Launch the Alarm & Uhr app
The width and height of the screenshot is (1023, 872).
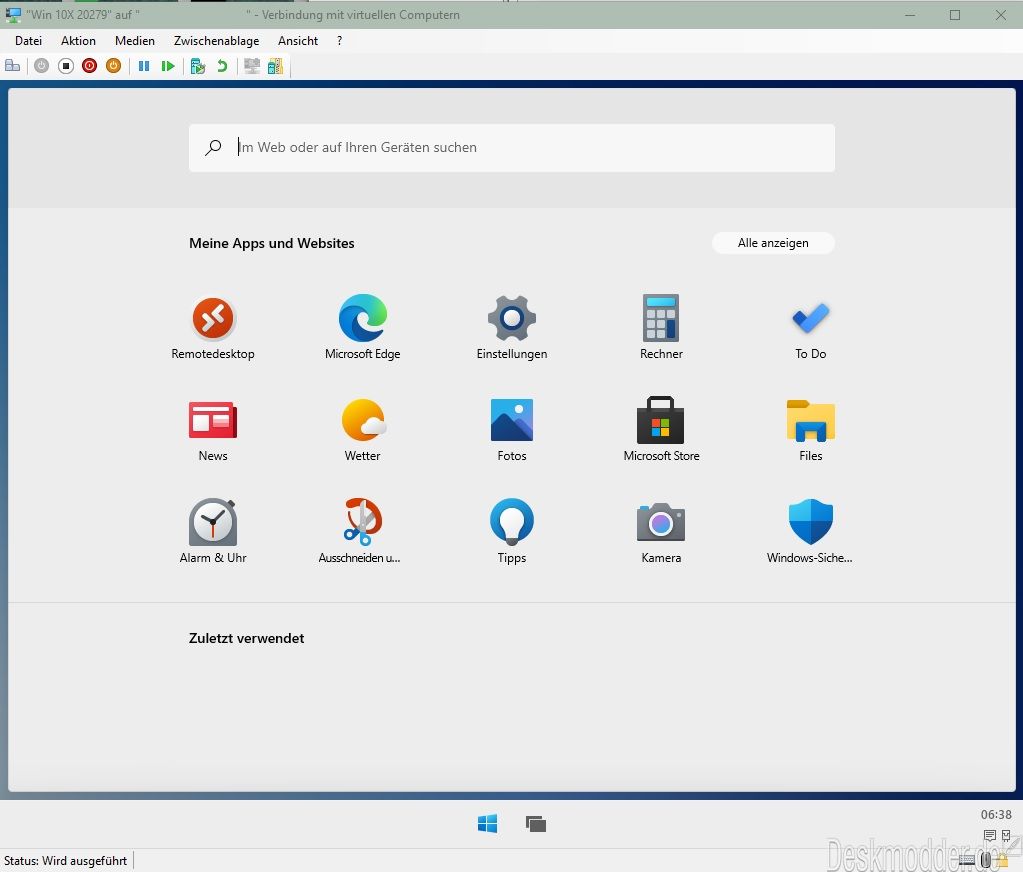point(213,532)
